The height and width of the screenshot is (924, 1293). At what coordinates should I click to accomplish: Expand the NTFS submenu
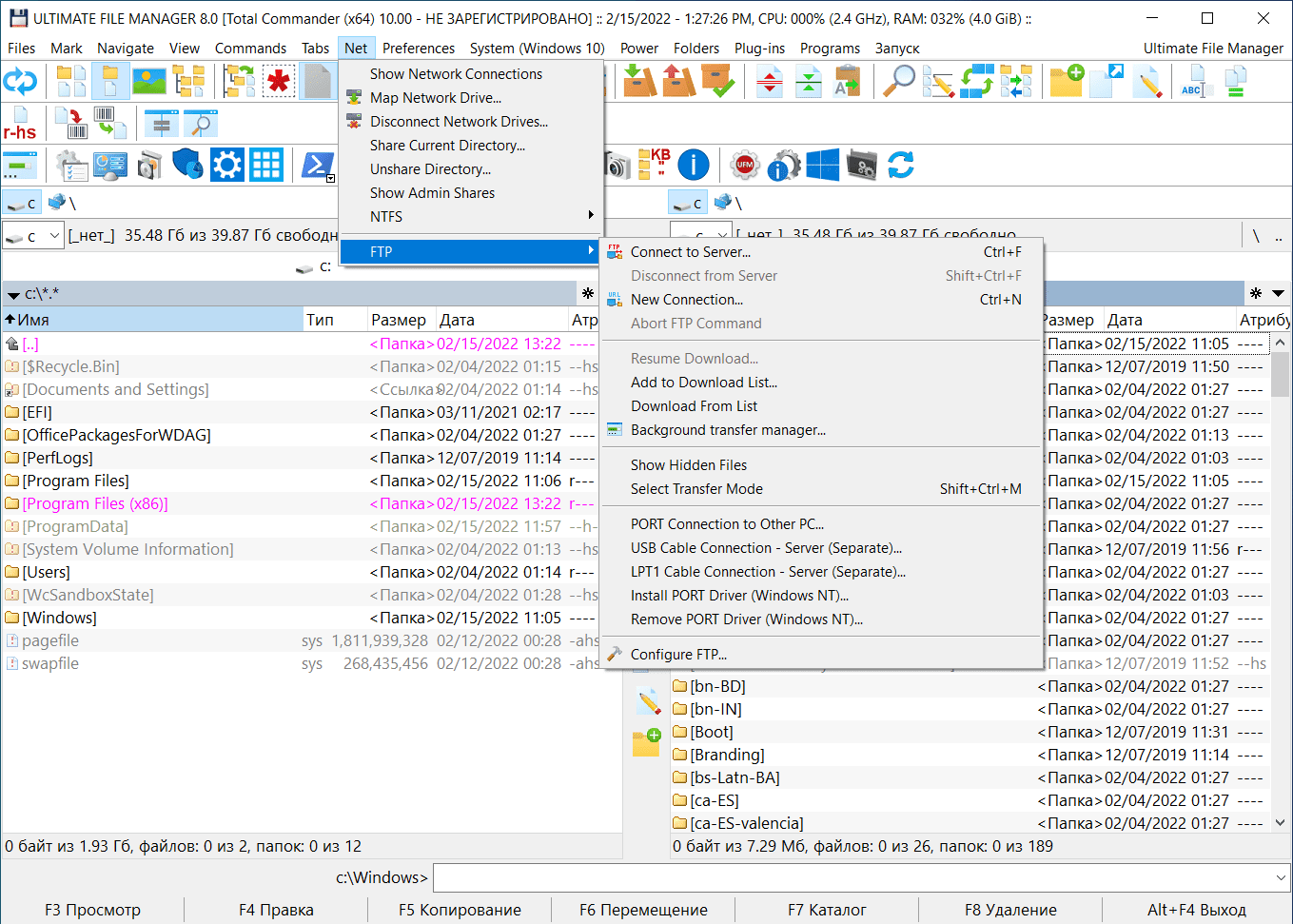click(472, 217)
